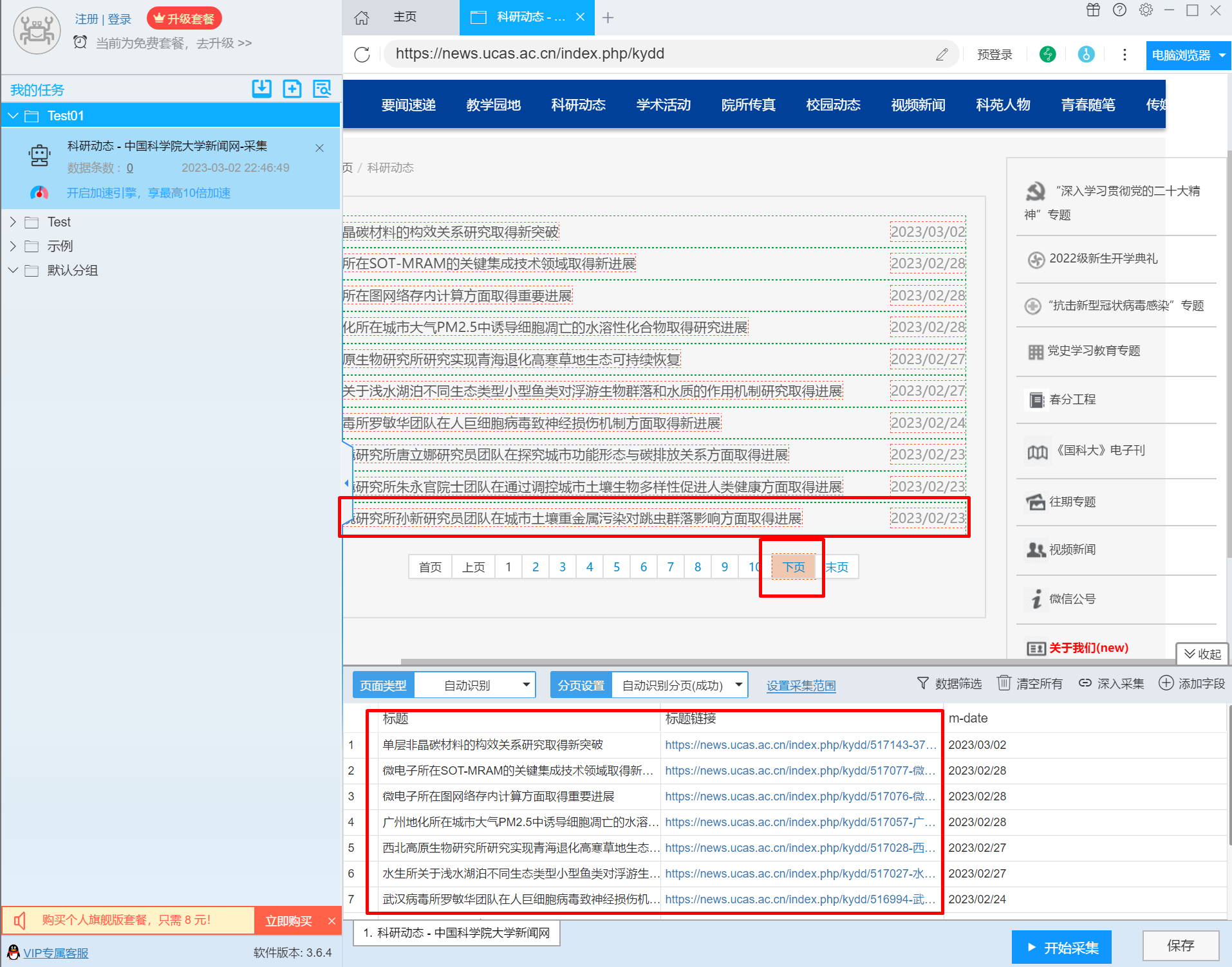1232x967 pixels.
Task: Open the three-dot more options menu
Action: (x=1125, y=55)
